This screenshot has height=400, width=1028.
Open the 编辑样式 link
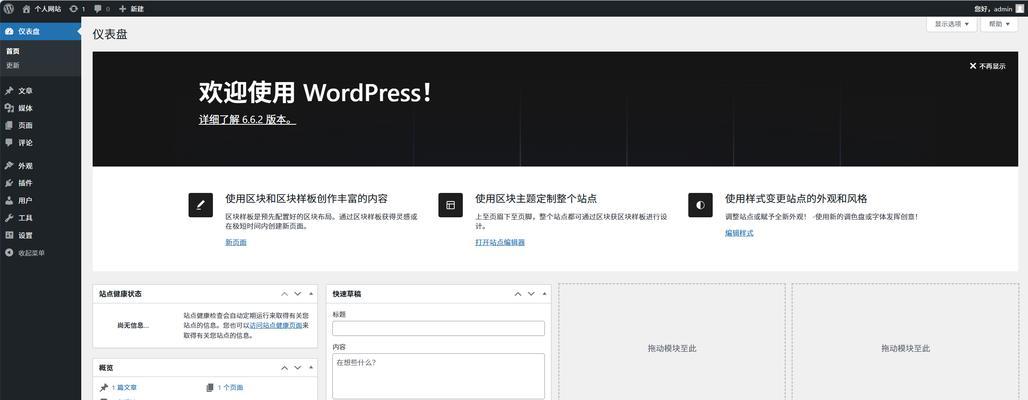pyautogui.click(x=739, y=233)
